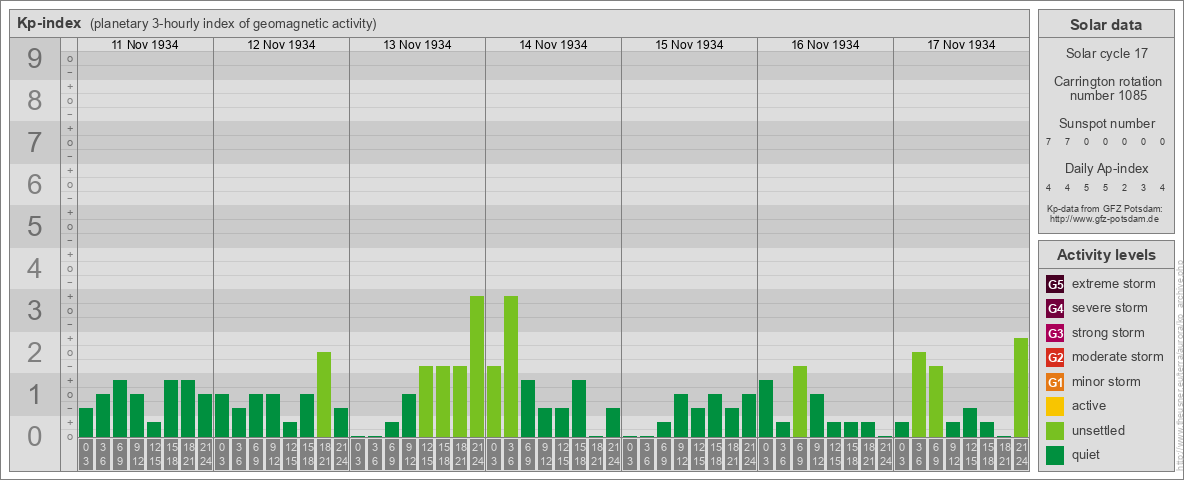Select the 16 Nov 1934 date header
This screenshot has height=480, width=1184.
(x=825, y=45)
